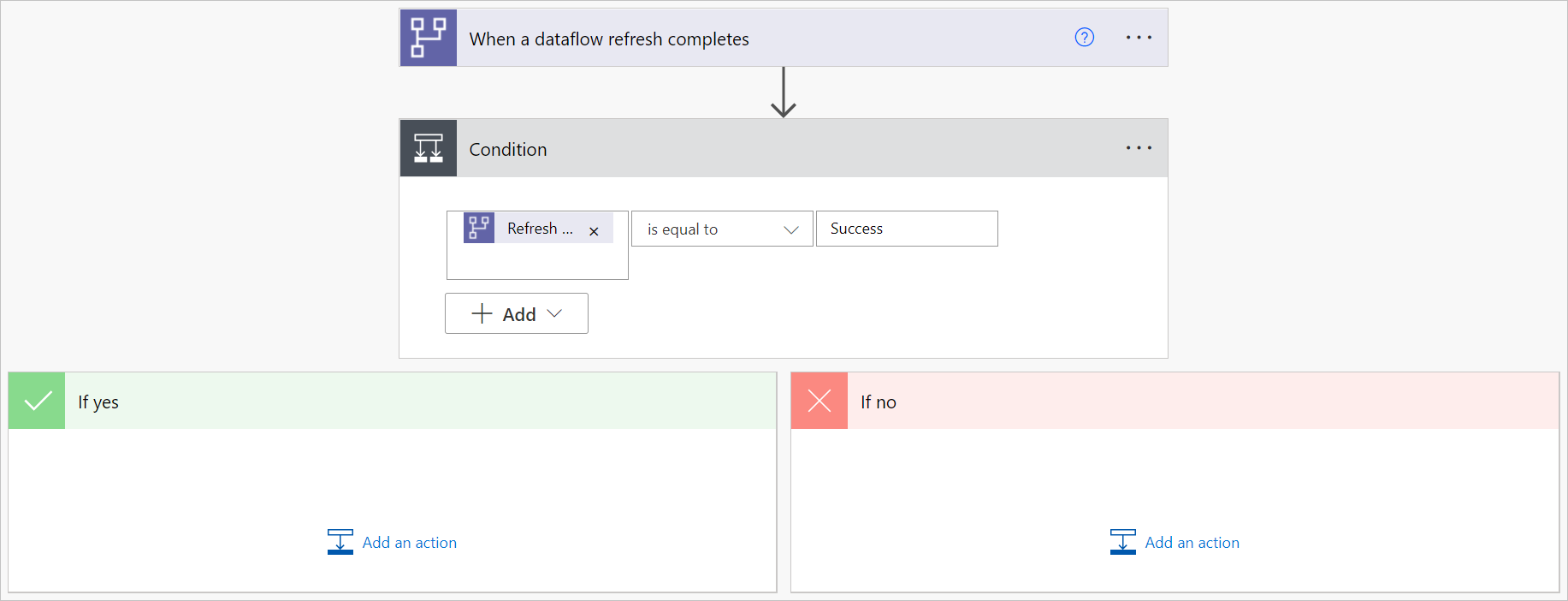Click the Refresh token's dataflow icon
This screenshot has height=601, width=1568.
[x=479, y=228]
